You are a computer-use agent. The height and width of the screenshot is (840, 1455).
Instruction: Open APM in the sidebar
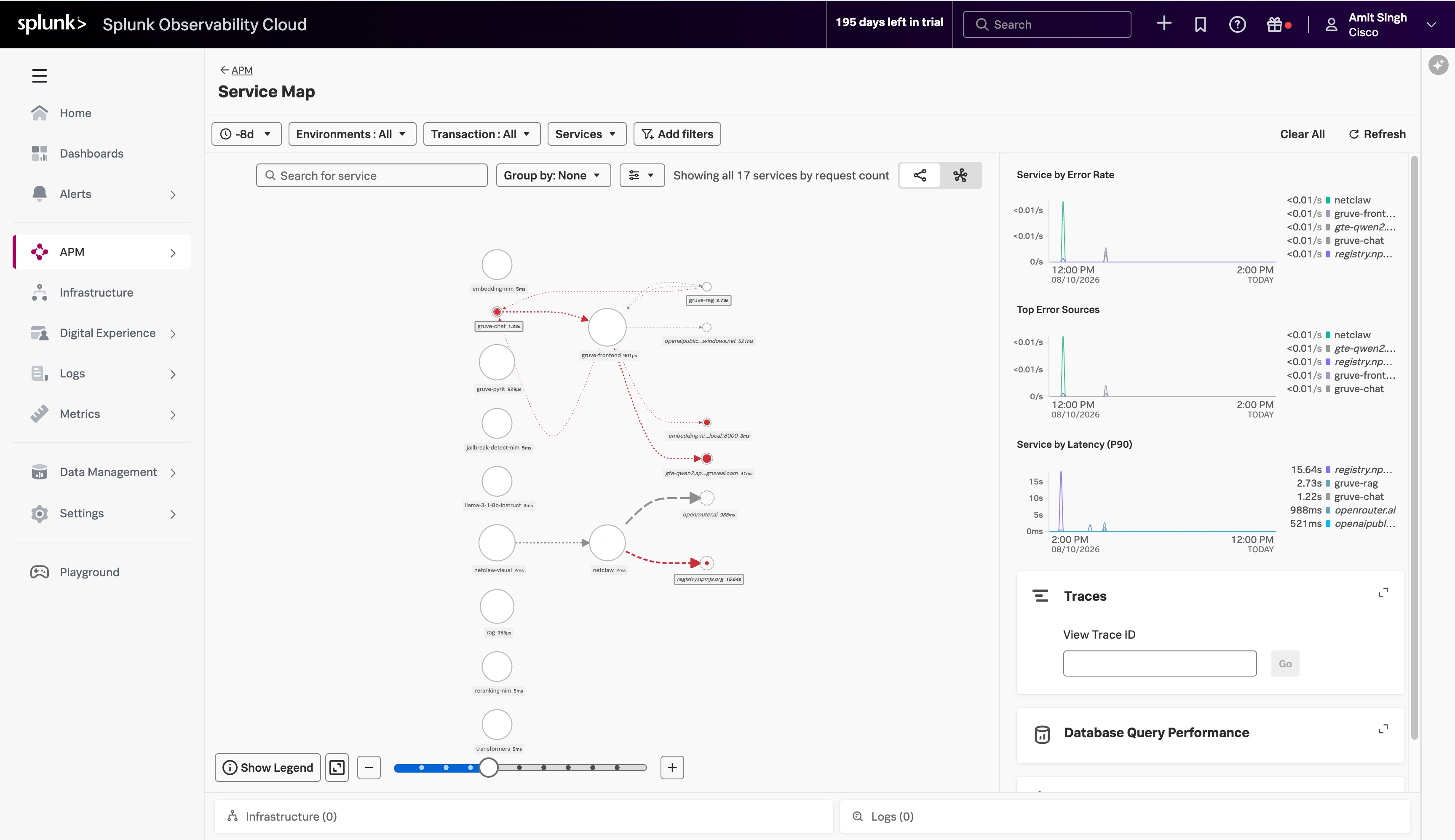102,252
